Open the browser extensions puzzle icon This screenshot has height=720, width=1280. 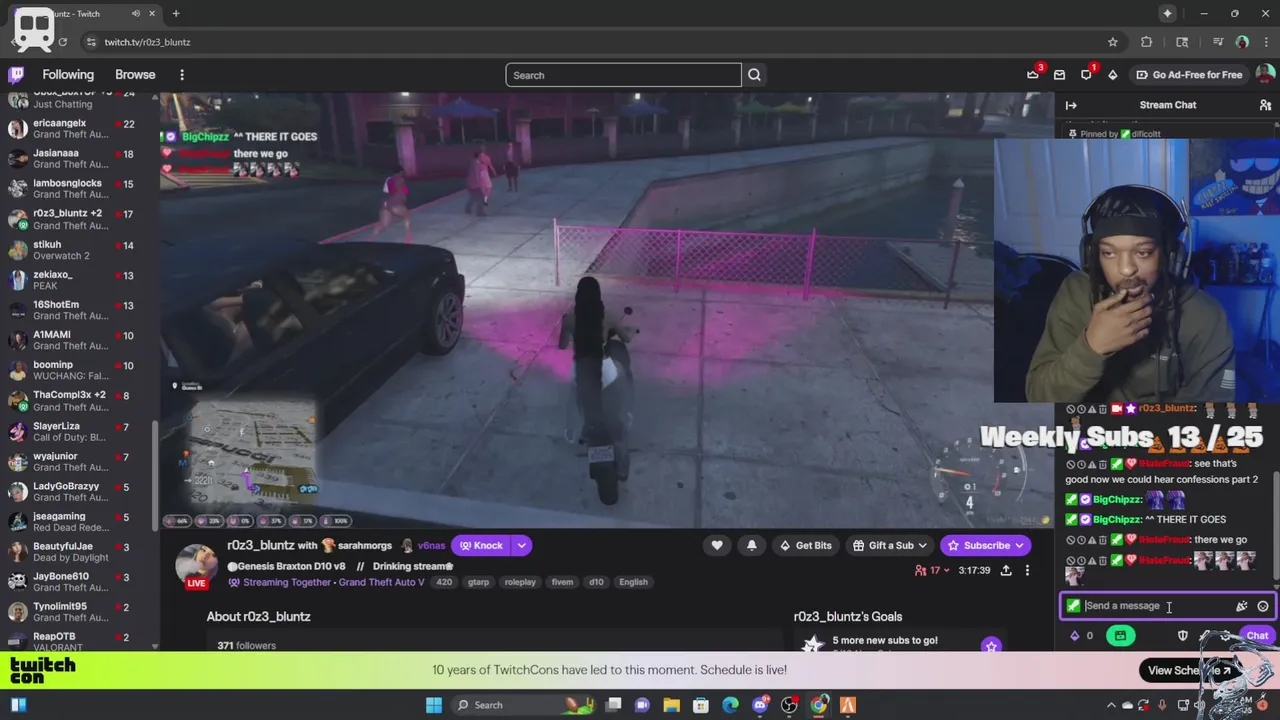[x=1146, y=42]
